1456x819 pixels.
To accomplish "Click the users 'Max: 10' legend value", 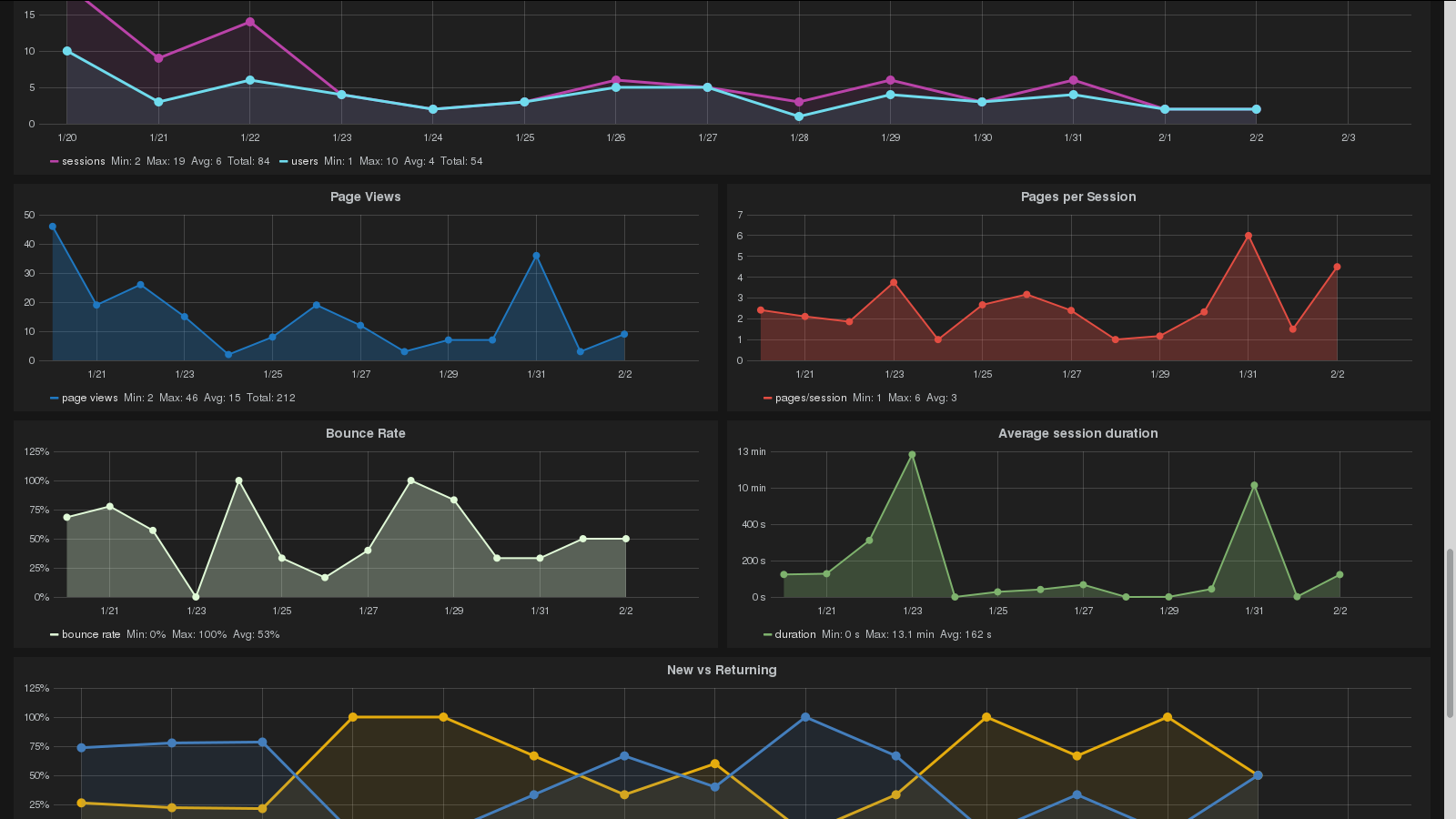I will (379, 161).
